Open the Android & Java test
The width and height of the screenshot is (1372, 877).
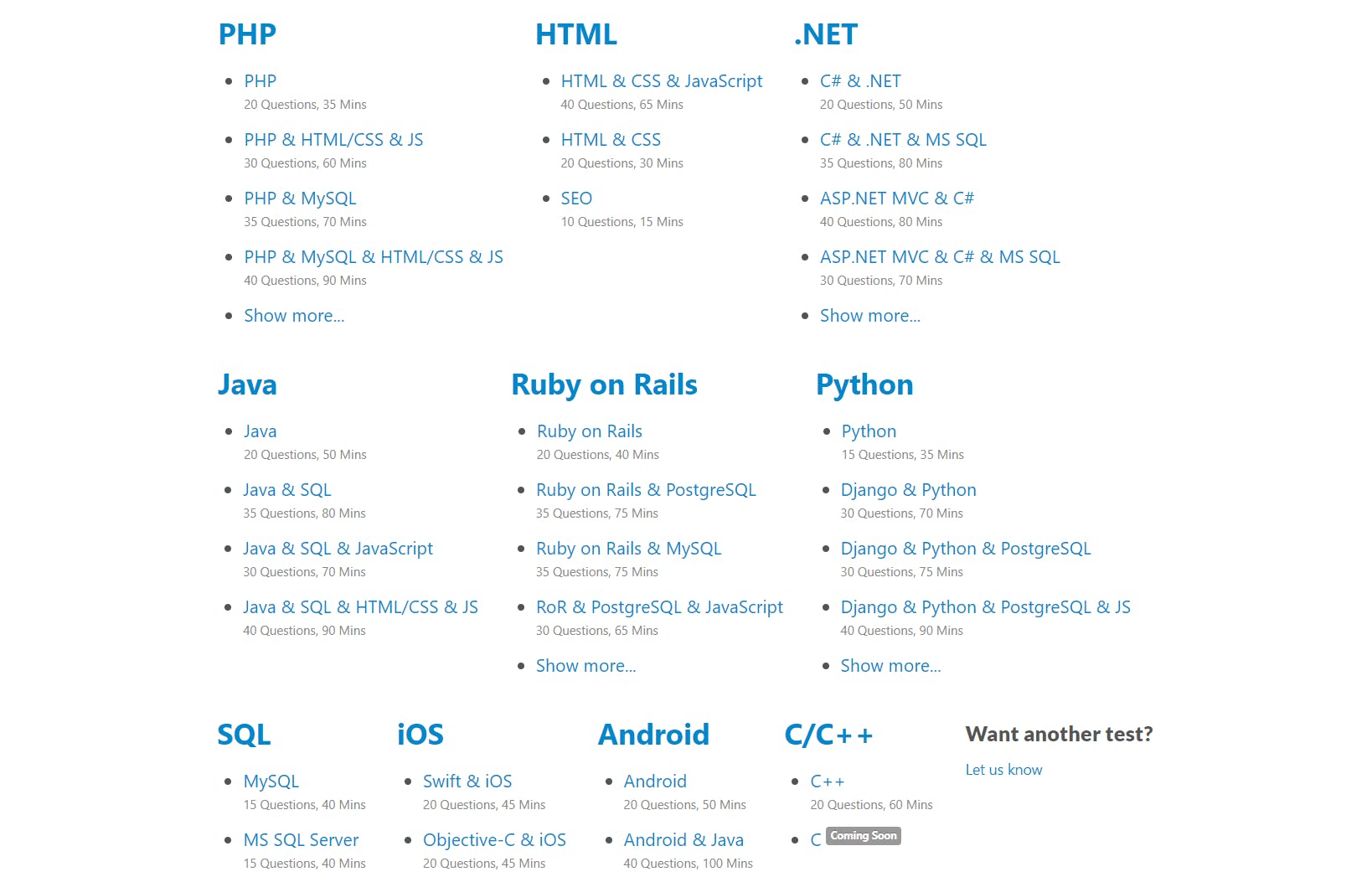point(683,840)
